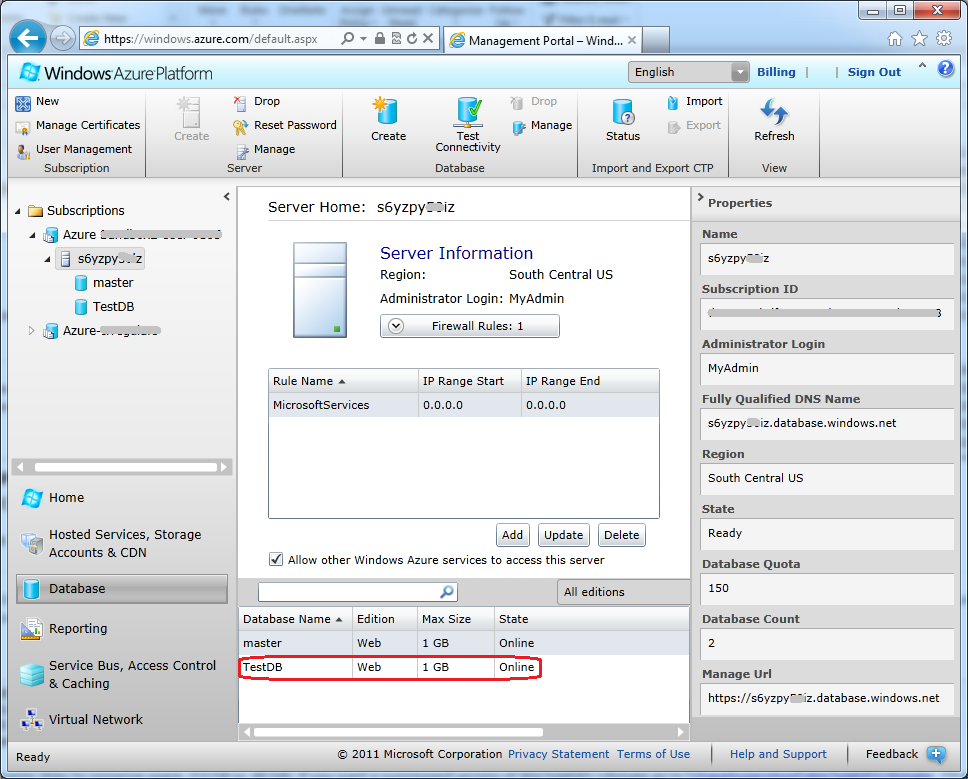Click Reset Password for the server
Viewport: 968px width, 779px height.
(x=285, y=125)
